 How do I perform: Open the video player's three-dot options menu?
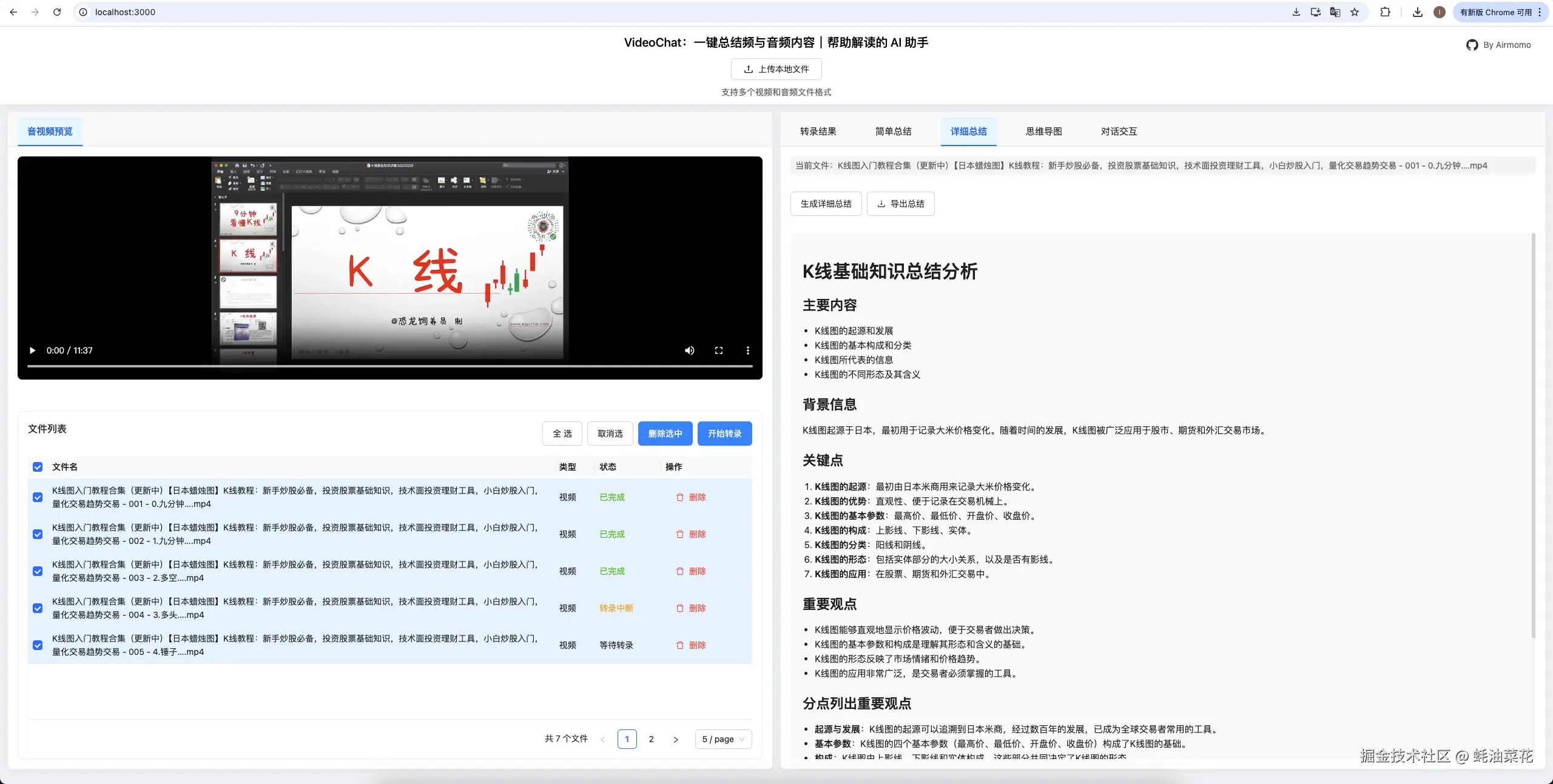point(747,350)
